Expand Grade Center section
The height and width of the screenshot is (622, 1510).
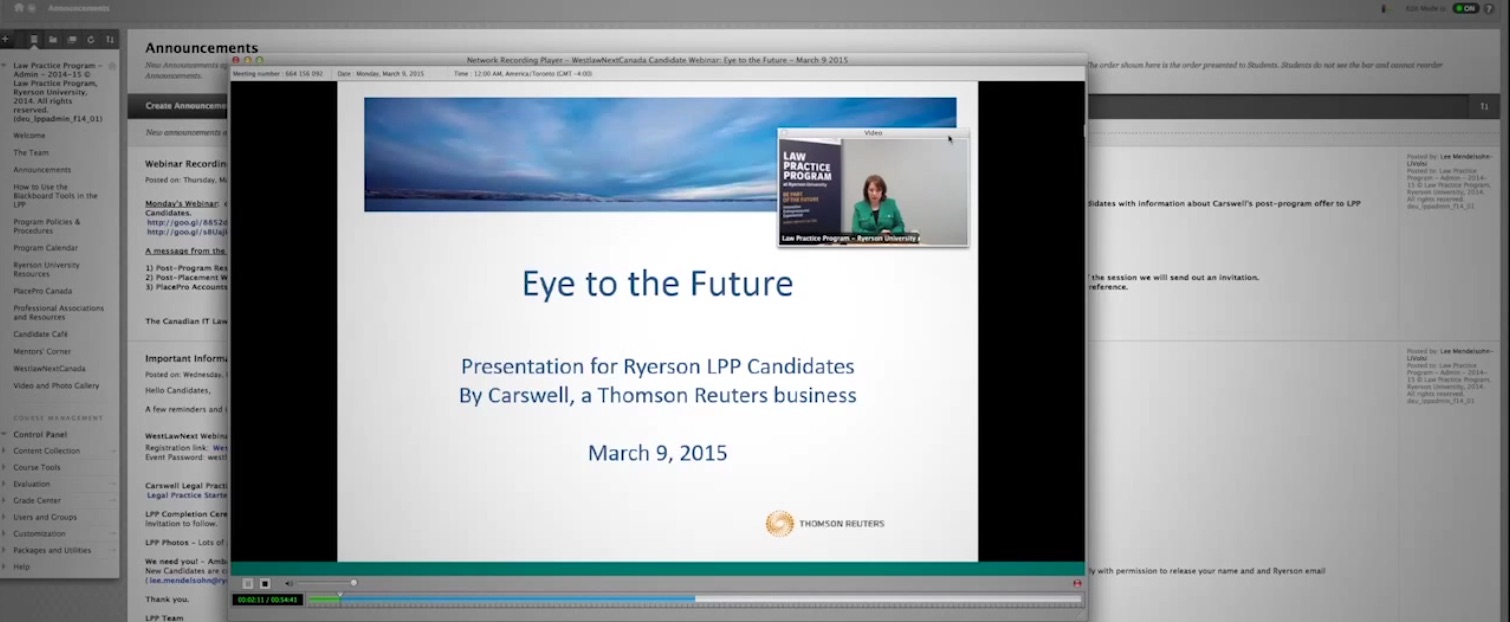coord(37,501)
